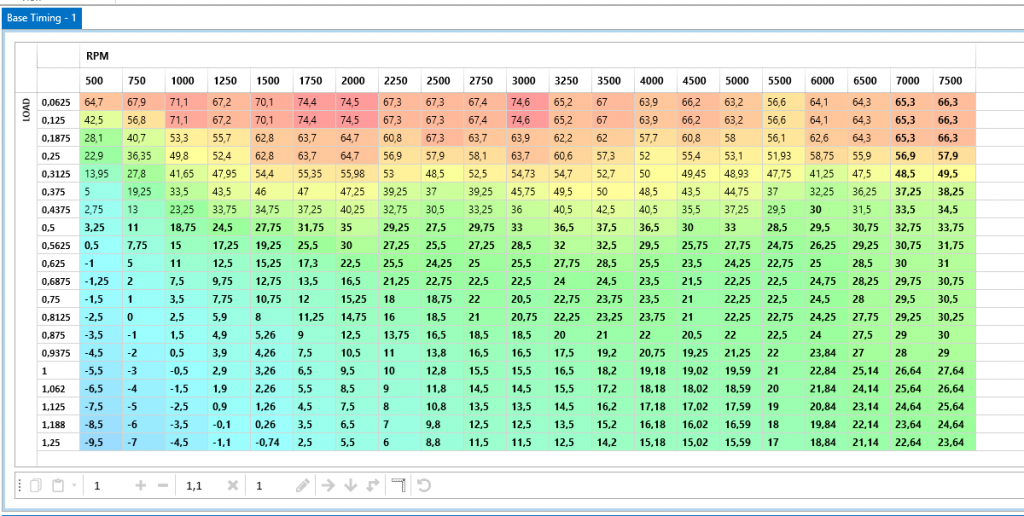This screenshot has height=516, width=1024.
Task: Switch to the Base Timing - 1 tab
Action: 41,18
